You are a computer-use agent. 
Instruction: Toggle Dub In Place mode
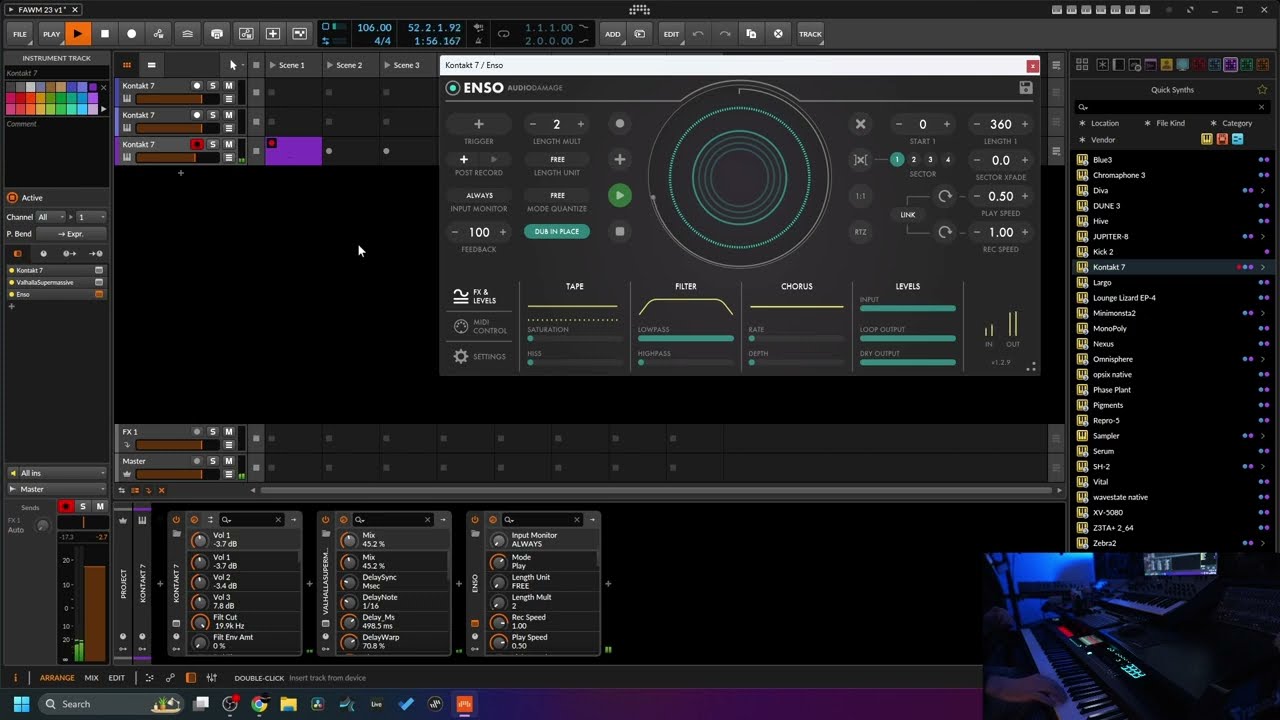pos(557,231)
